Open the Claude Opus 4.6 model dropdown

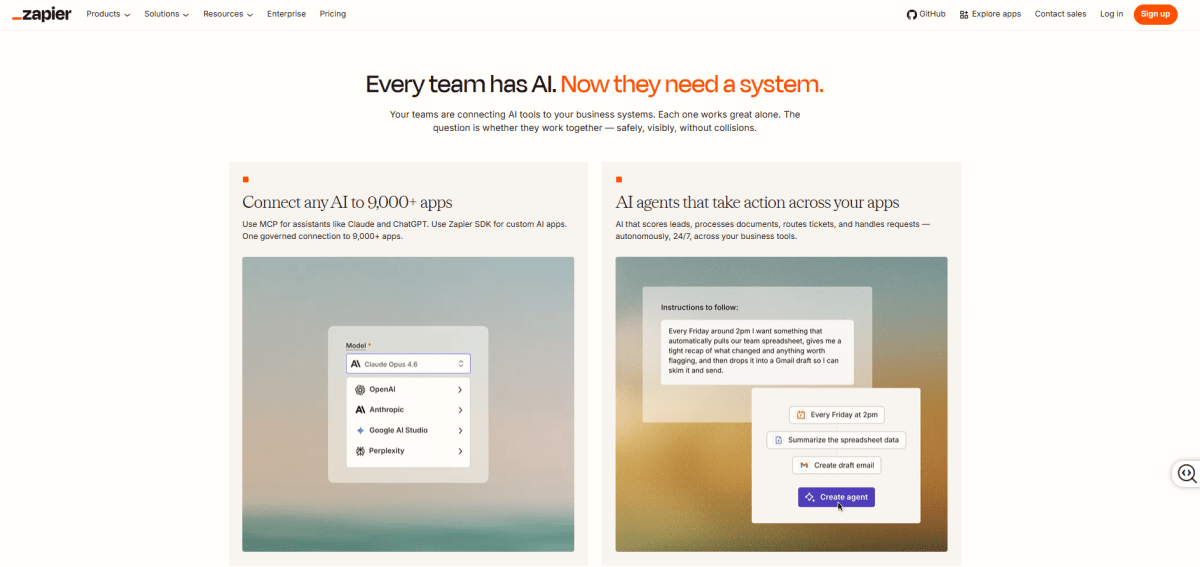408,364
